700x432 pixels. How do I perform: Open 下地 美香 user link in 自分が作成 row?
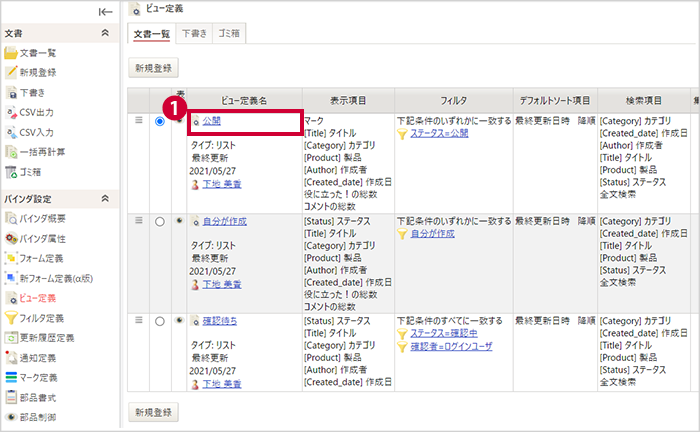pyautogui.click(x=222, y=284)
